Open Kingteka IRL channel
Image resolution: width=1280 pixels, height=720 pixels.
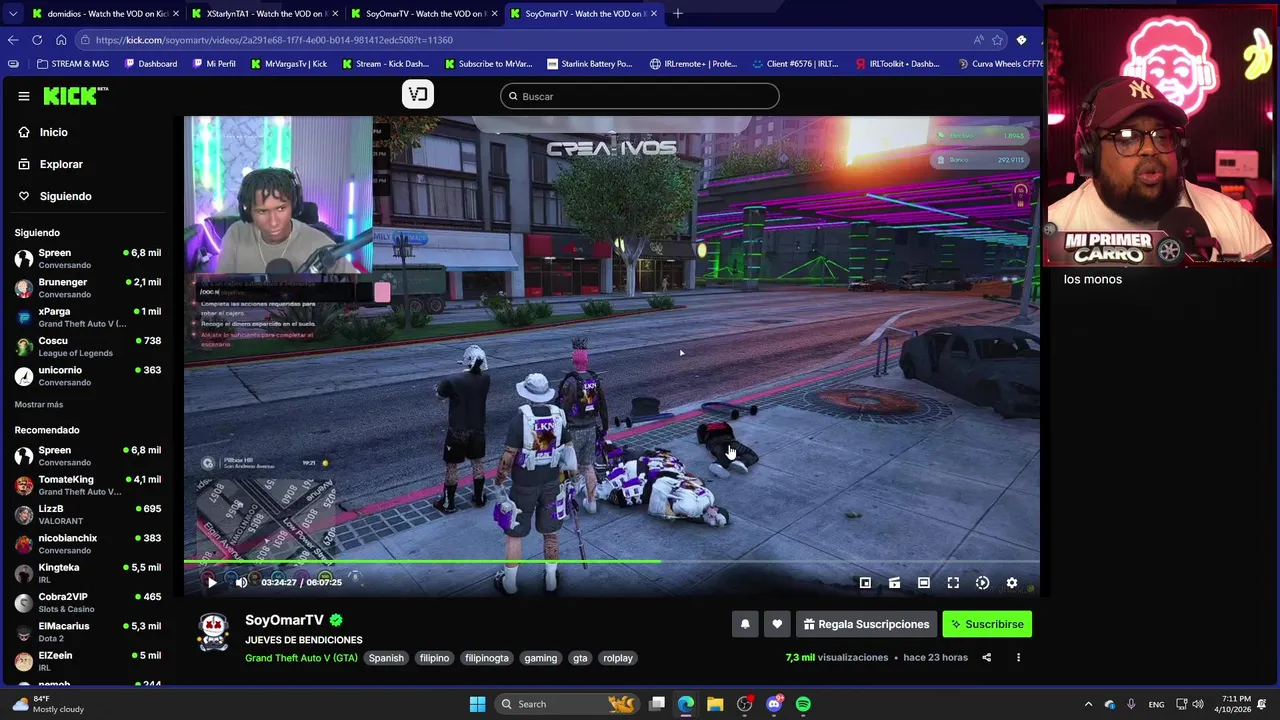click(88, 573)
